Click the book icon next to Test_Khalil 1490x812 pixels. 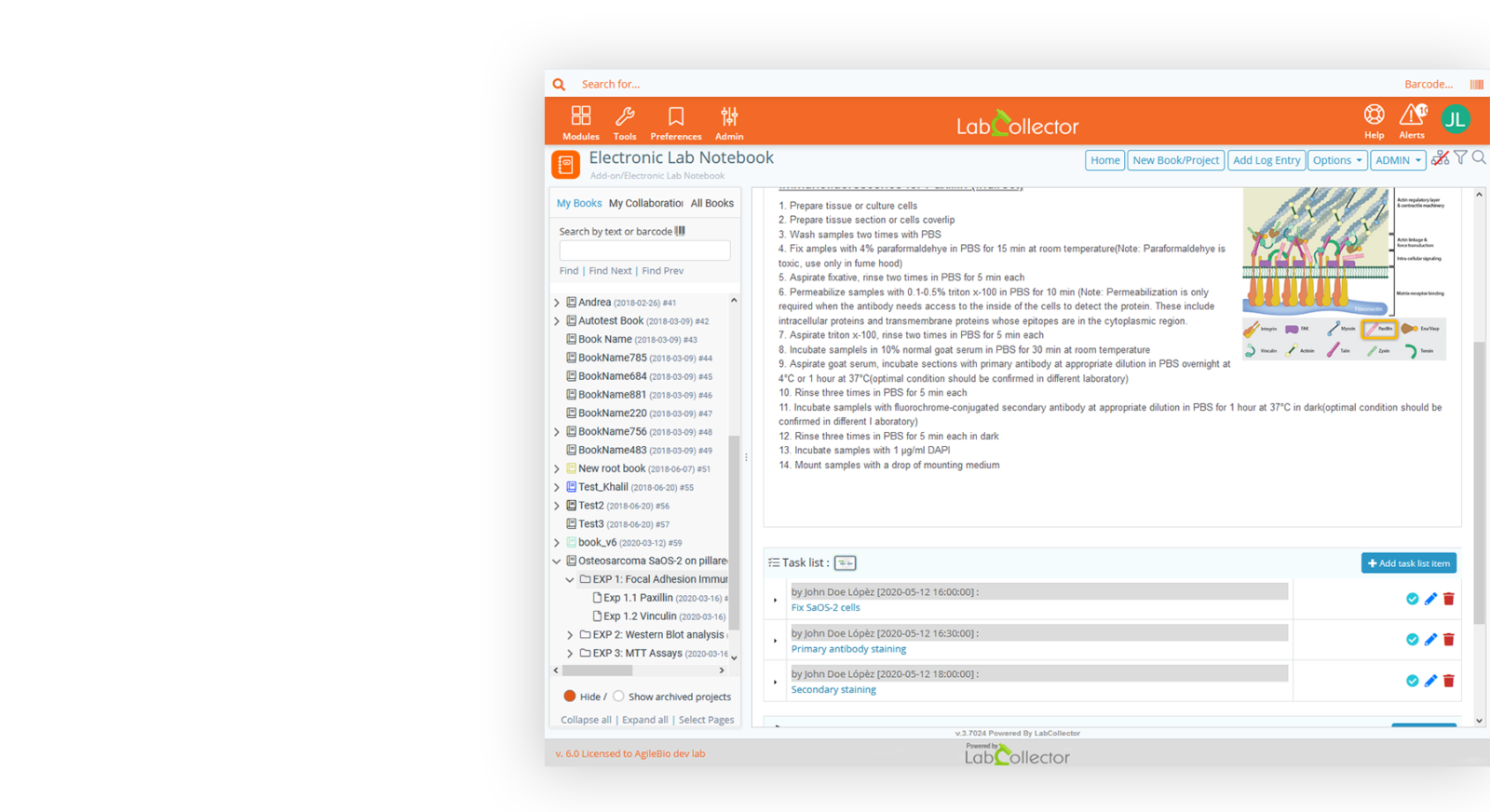572,487
